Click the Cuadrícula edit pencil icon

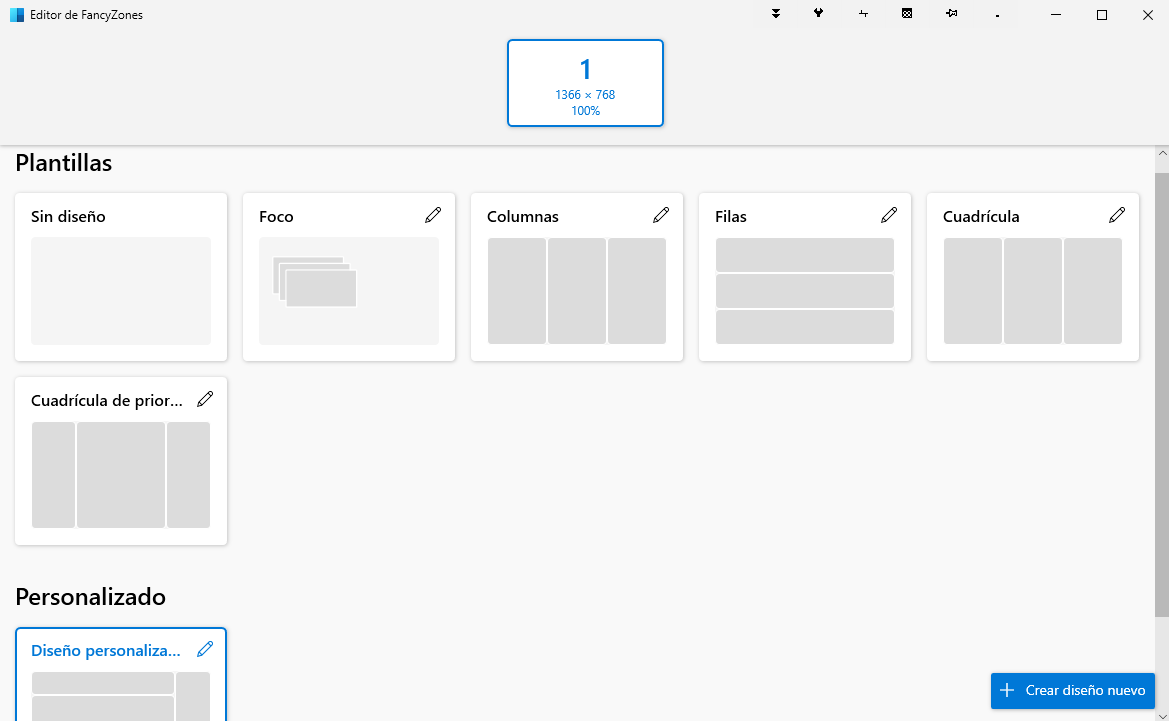(x=1116, y=215)
